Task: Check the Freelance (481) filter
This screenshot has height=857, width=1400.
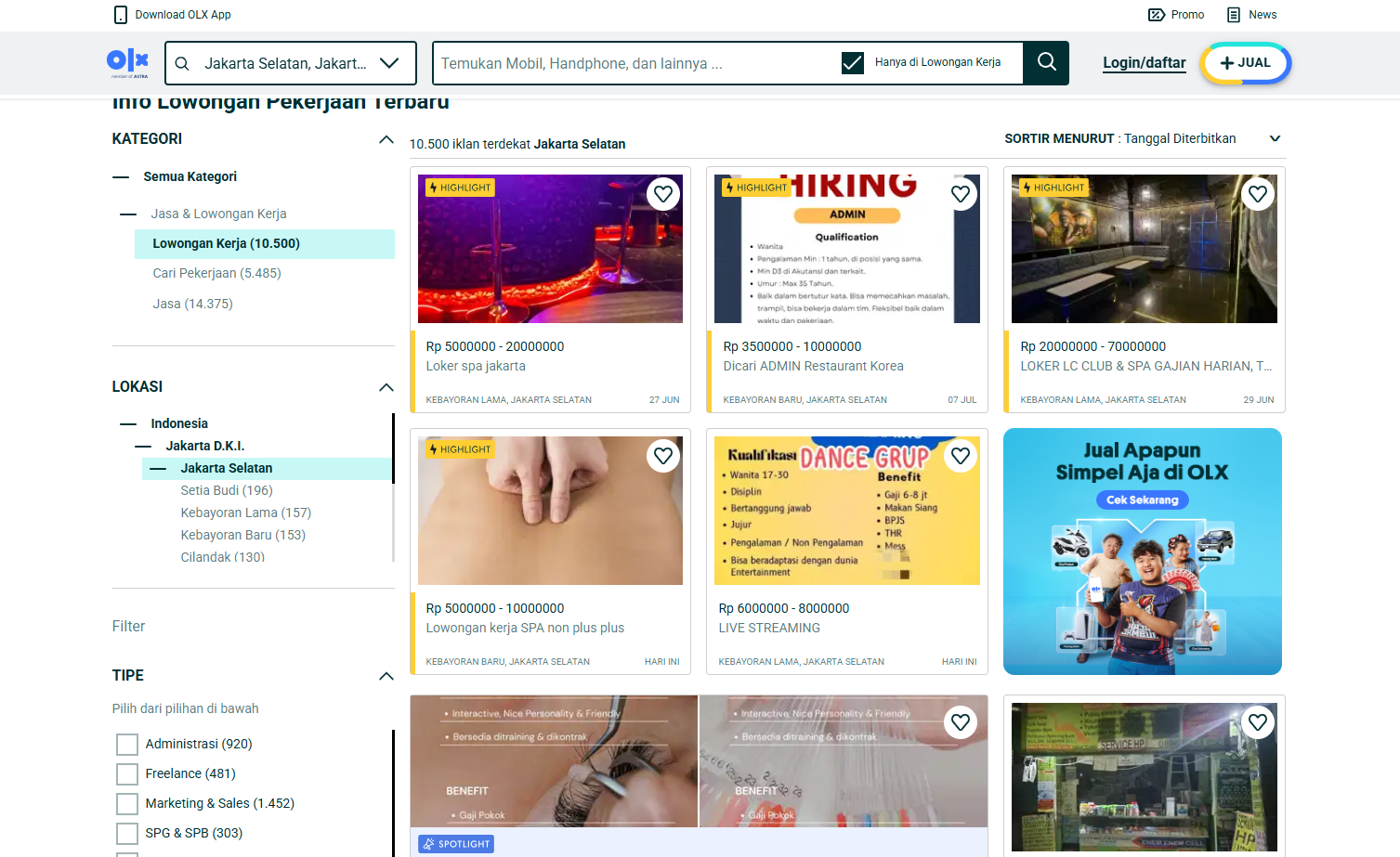Action: [x=127, y=774]
